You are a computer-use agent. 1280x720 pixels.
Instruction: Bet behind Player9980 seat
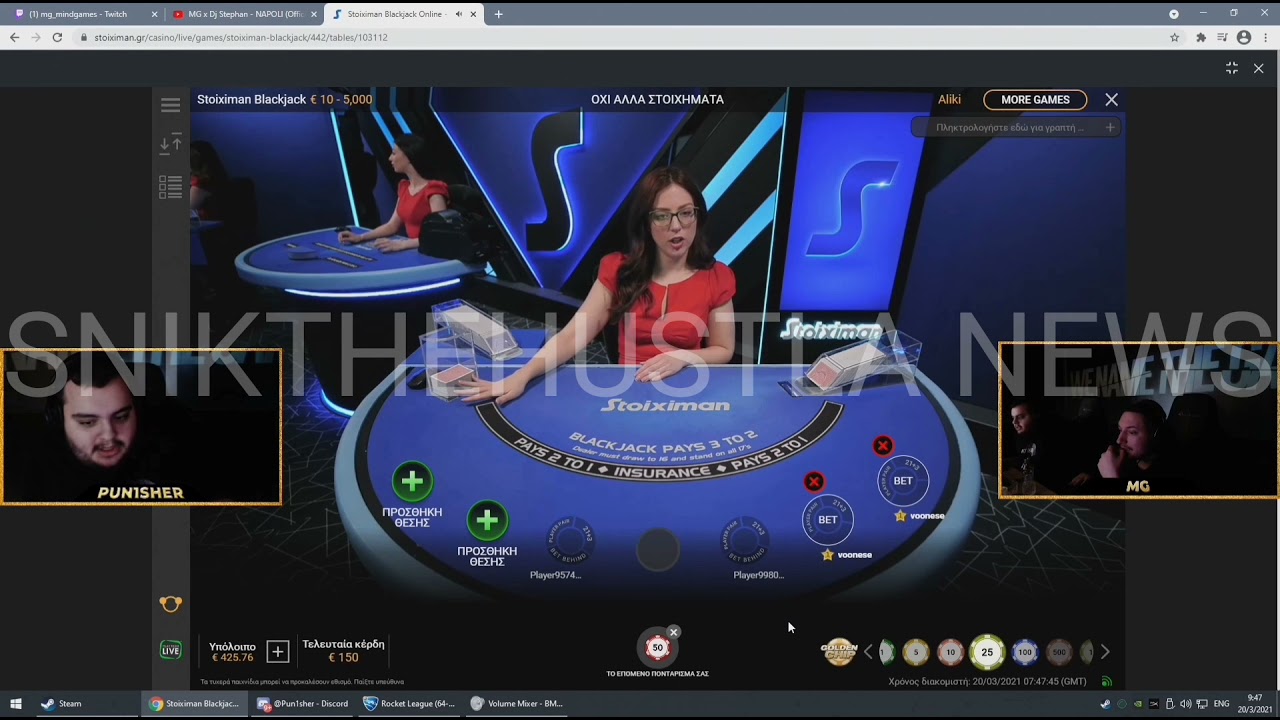tap(745, 540)
